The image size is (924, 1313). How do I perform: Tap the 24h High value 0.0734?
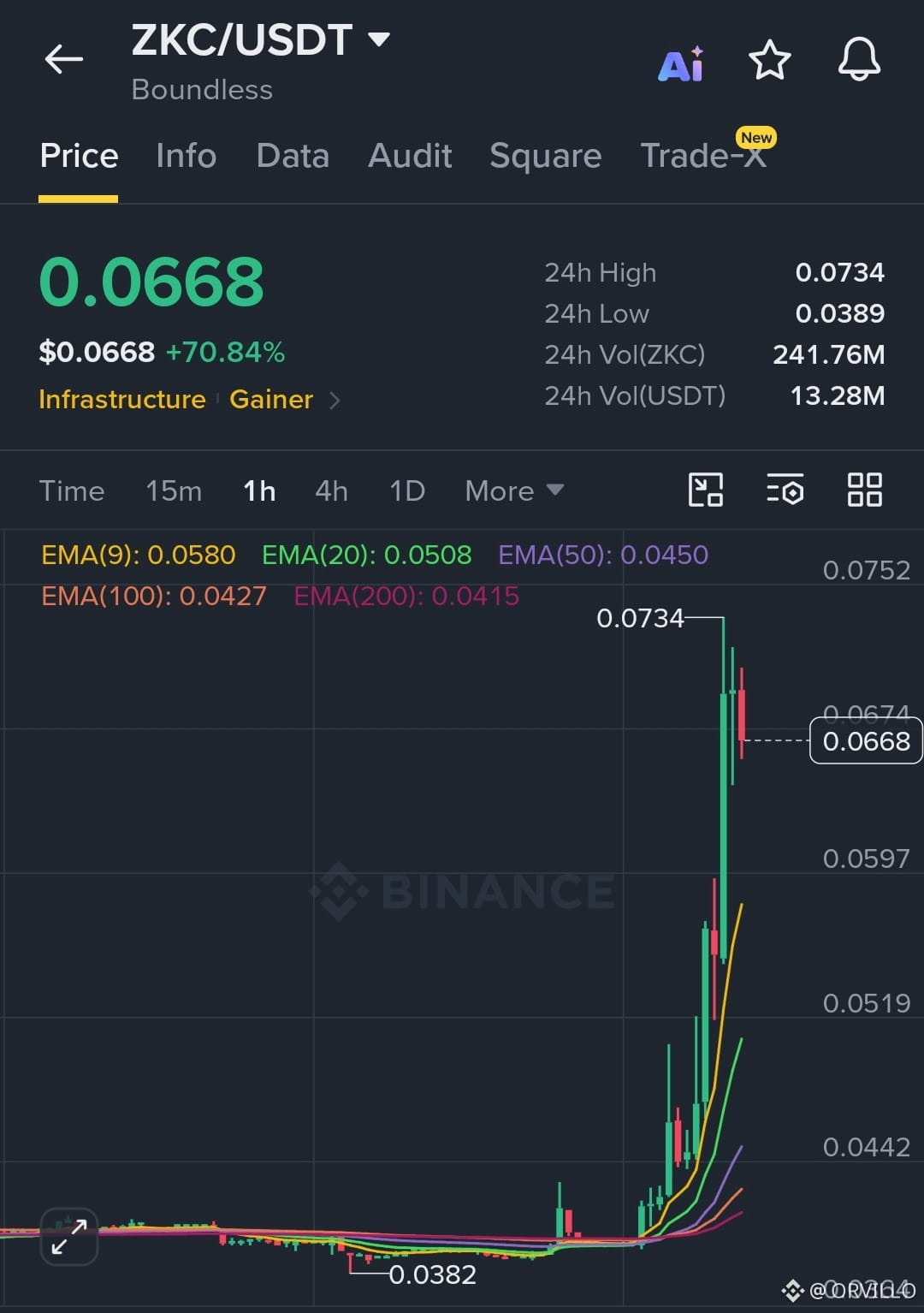[x=839, y=272]
